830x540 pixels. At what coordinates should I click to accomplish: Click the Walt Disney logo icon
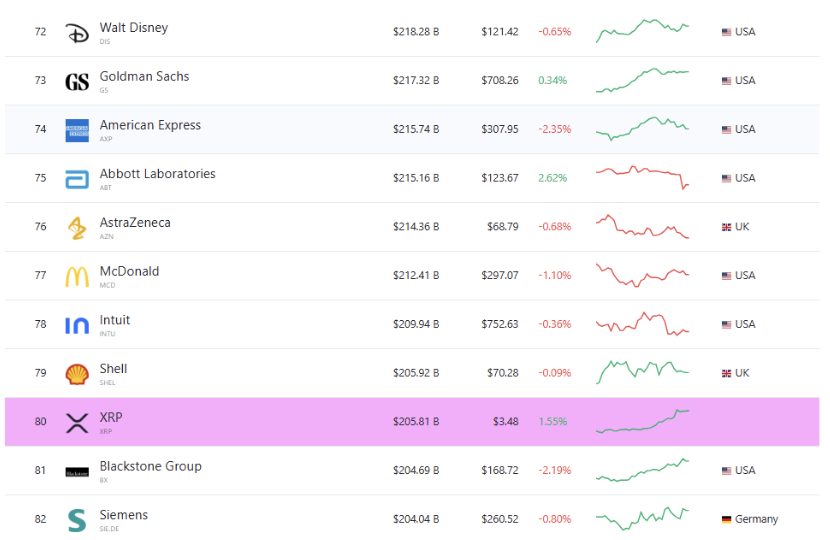pyautogui.click(x=77, y=33)
